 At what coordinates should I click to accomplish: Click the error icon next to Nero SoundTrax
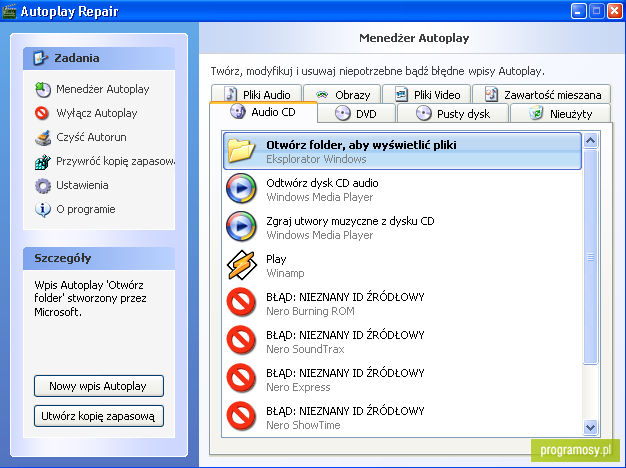coord(241,340)
